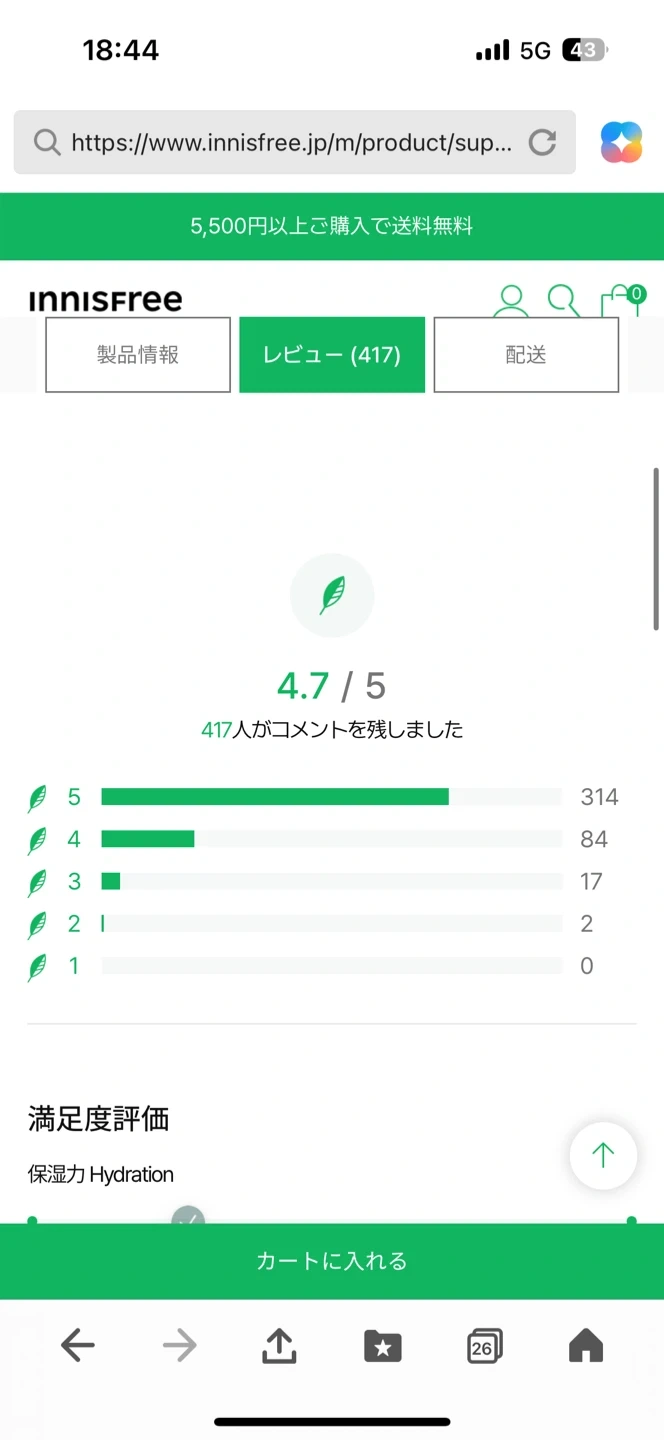Tap the reload page icon
This screenshot has height=1440, width=664.
(542, 143)
